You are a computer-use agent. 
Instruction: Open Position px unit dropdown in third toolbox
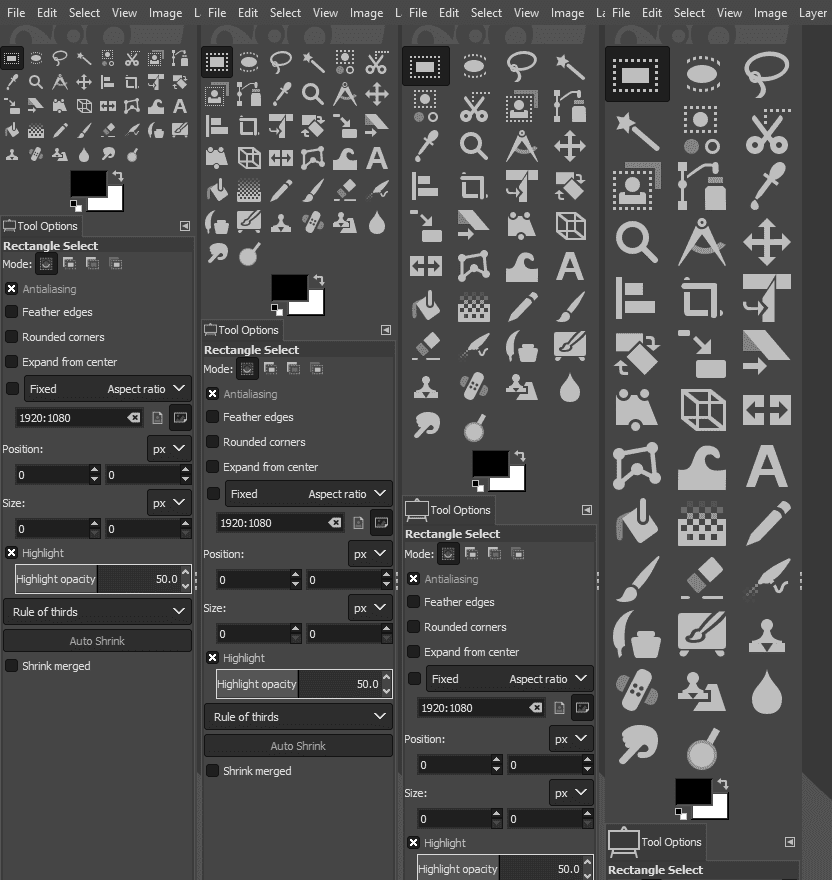[571, 739]
